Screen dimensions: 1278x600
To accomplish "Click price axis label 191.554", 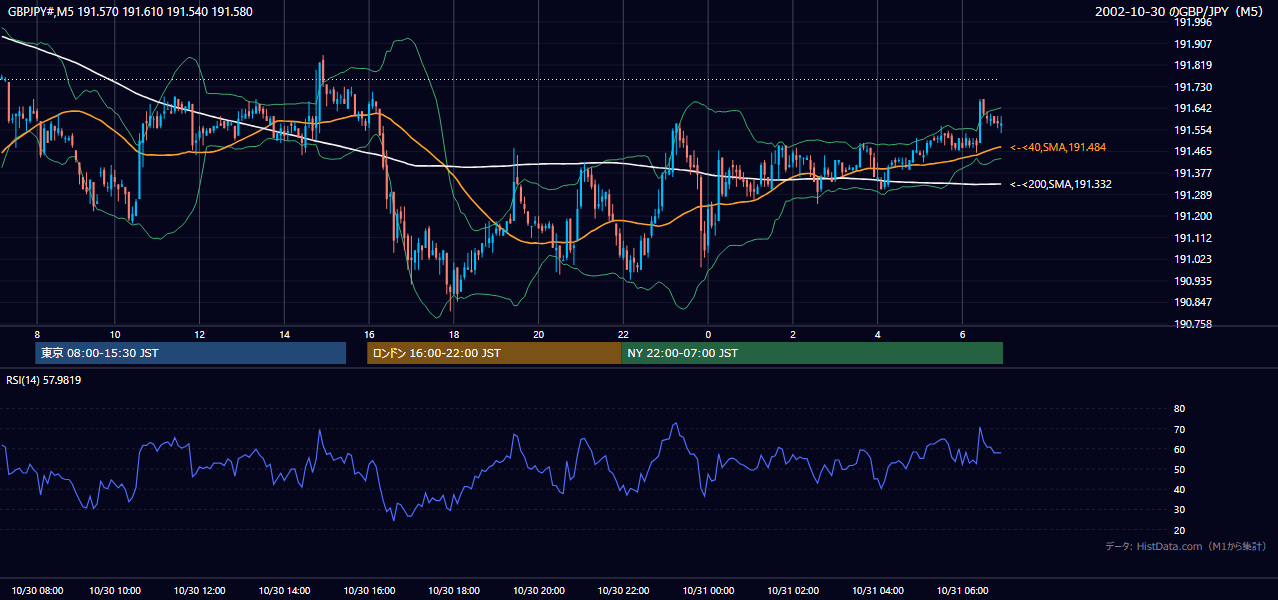I will [x=1192, y=131].
